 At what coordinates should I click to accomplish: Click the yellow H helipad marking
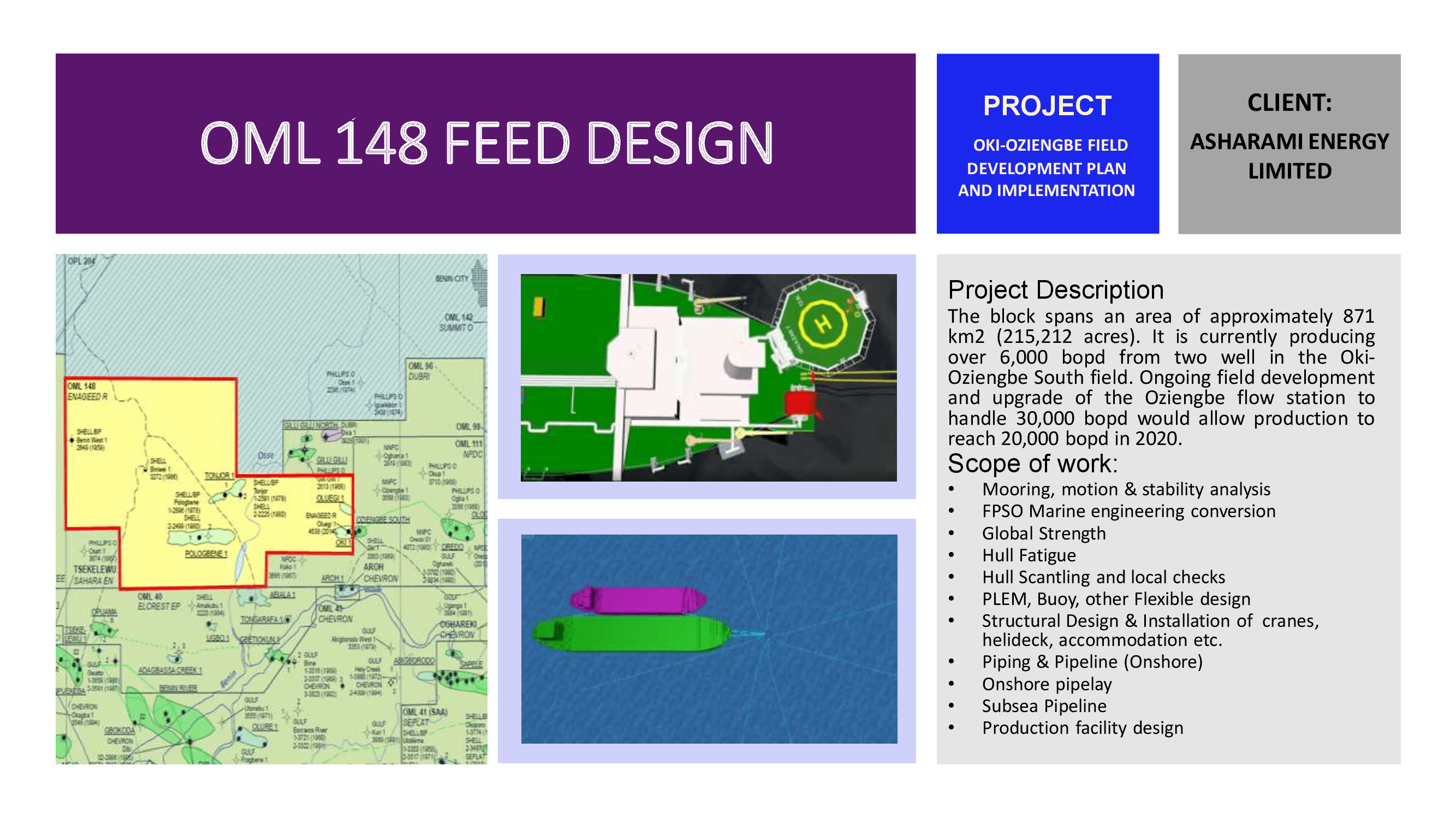coord(822,325)
